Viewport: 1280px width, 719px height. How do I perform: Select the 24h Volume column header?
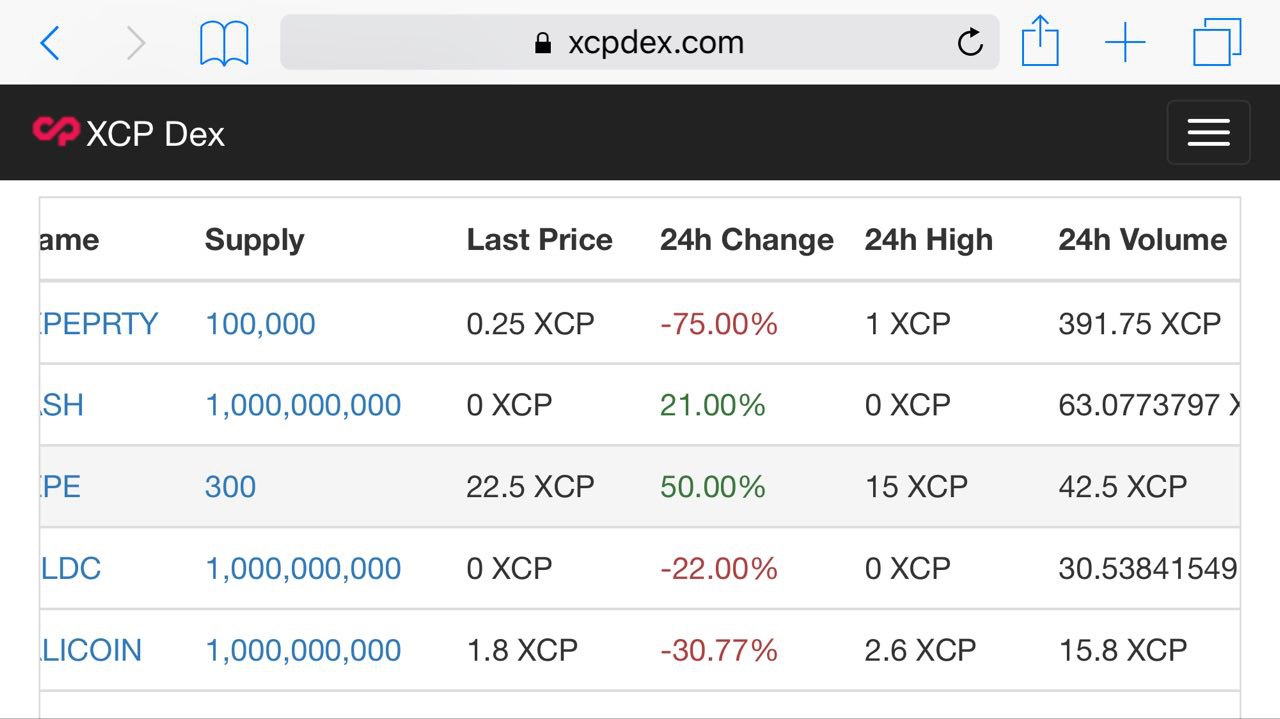point(1142,240)
